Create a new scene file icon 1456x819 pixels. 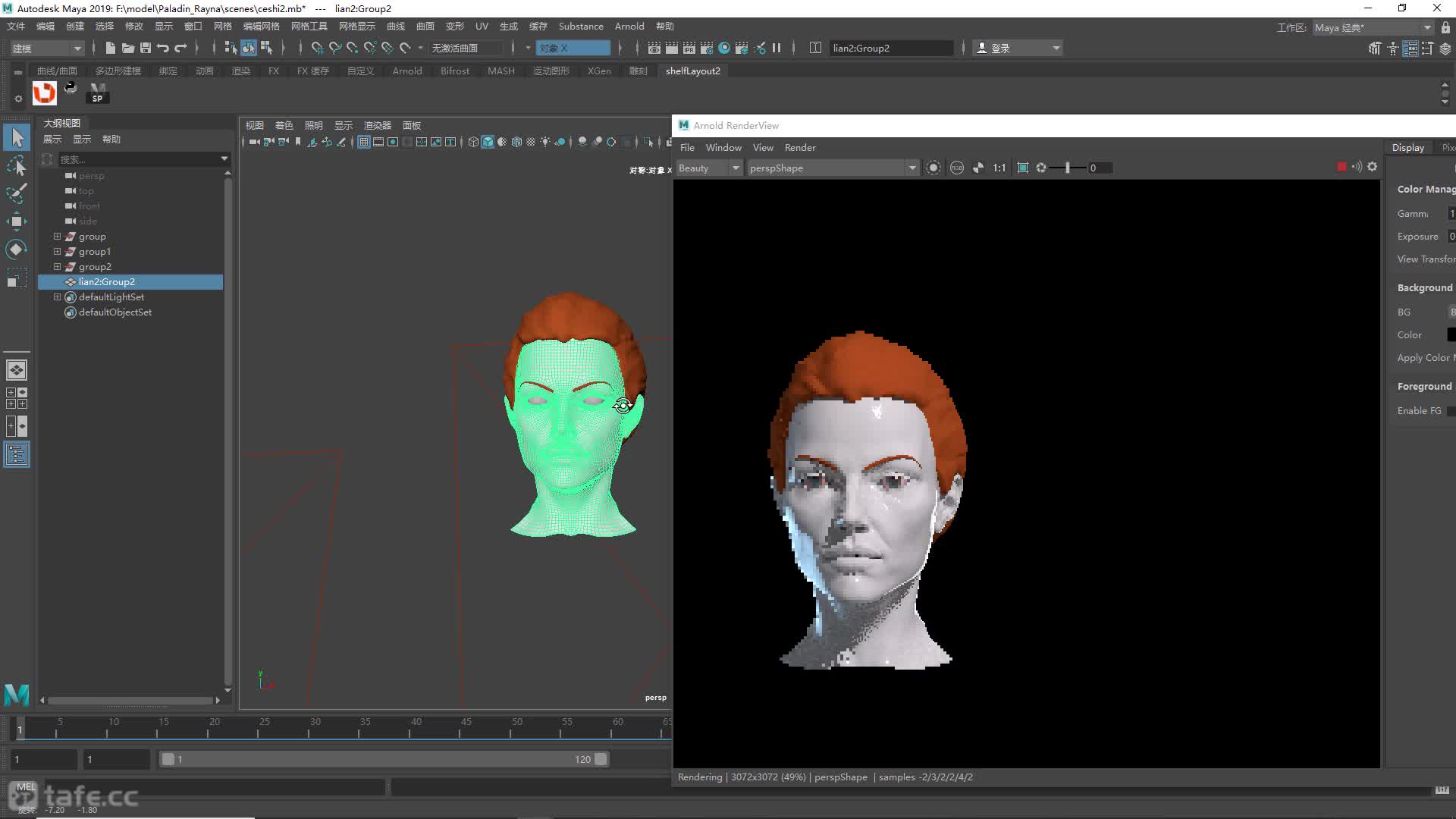click(x=111, y=48)
